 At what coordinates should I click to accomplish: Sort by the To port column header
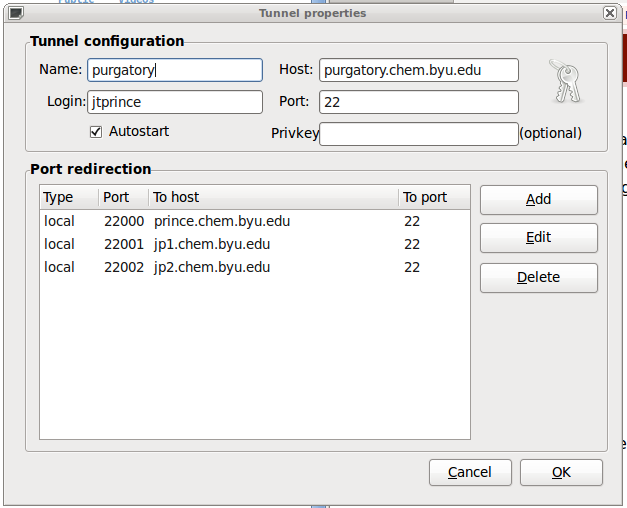pos(433,197)
